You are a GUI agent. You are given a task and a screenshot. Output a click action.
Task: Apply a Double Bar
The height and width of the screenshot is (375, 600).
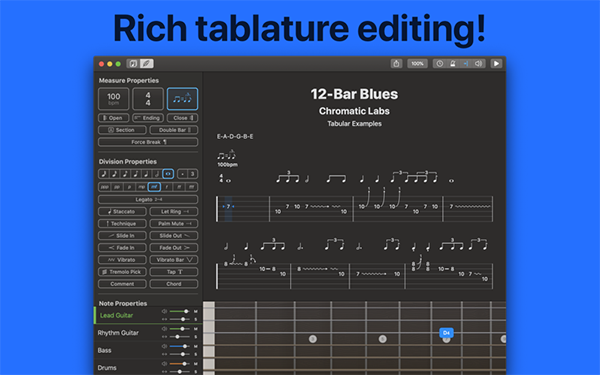[x=174, y=130]
